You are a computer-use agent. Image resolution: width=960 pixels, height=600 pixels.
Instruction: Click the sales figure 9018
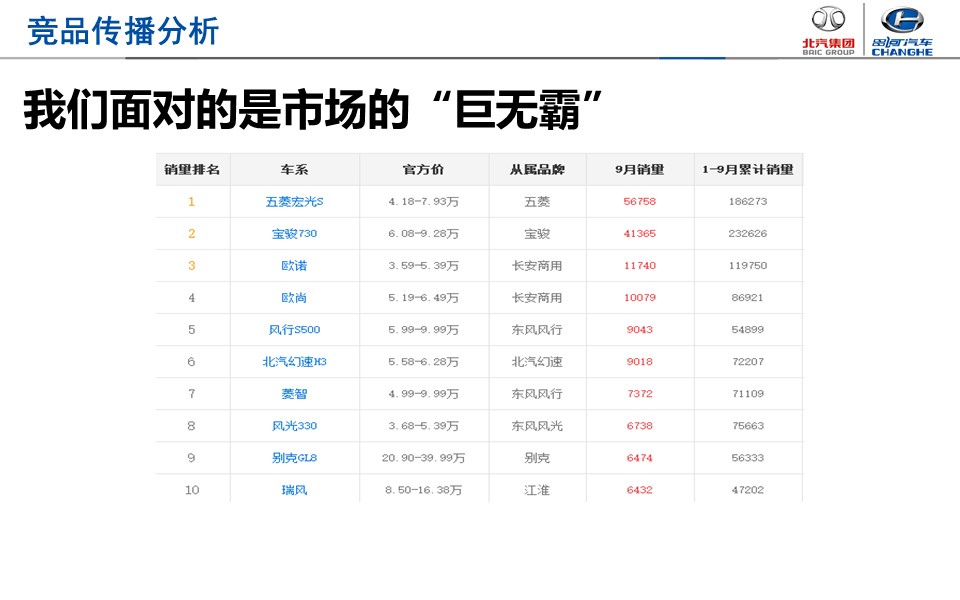640,362
